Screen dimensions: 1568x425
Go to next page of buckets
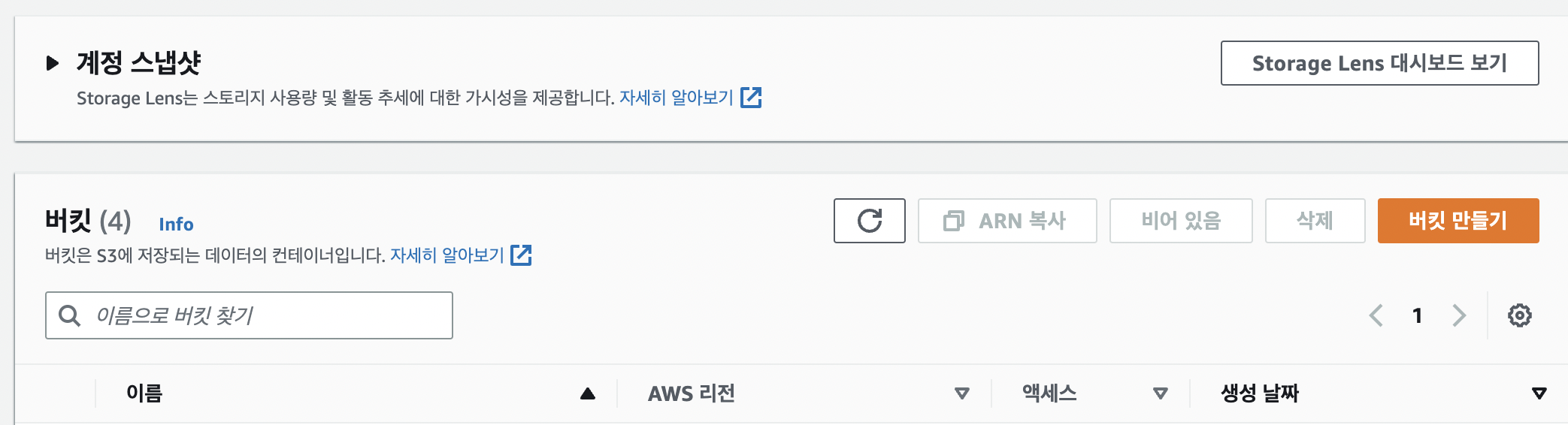coord(1459,315)
